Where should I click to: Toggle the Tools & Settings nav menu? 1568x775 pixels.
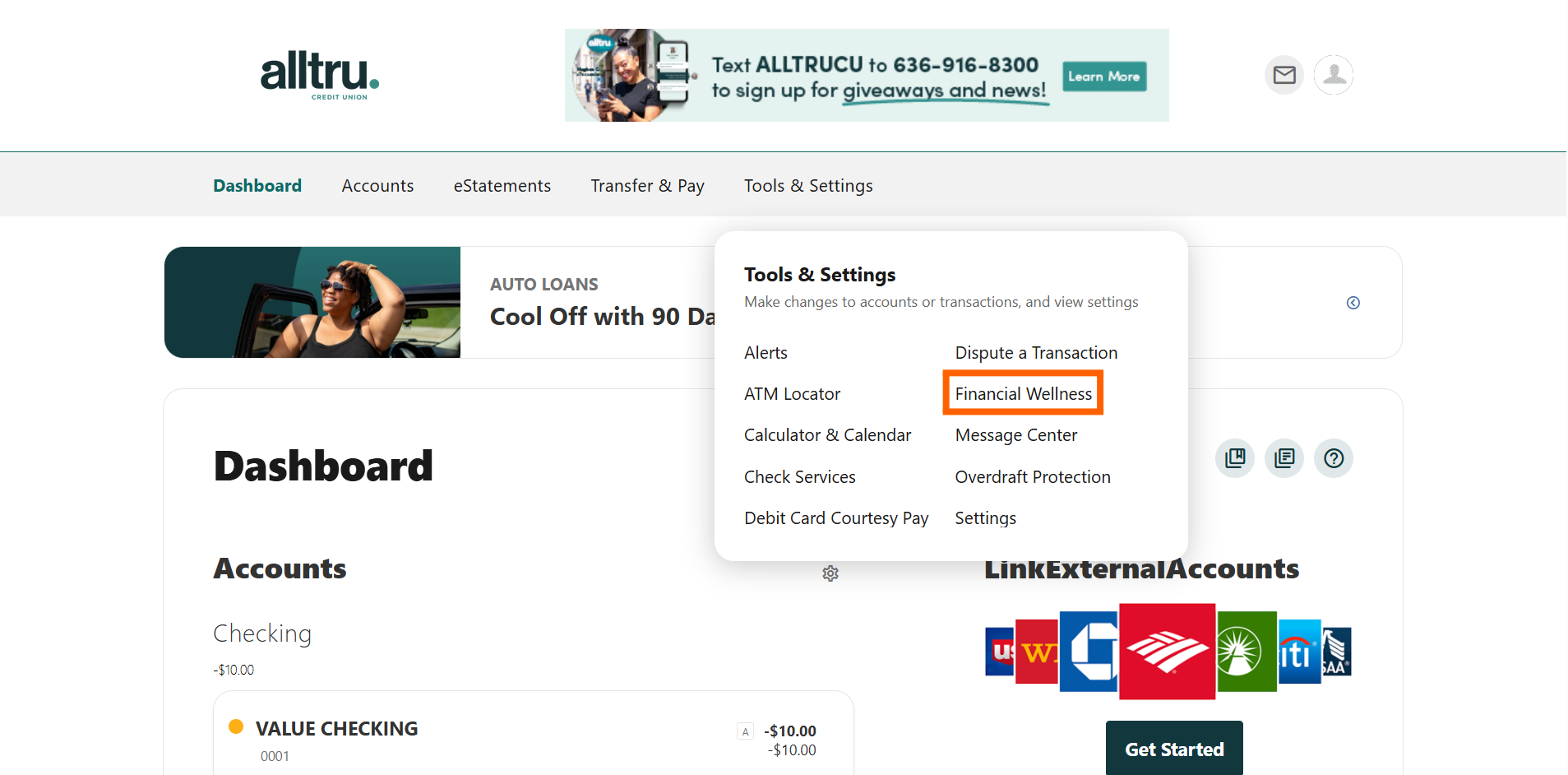(x=808, y=186)
